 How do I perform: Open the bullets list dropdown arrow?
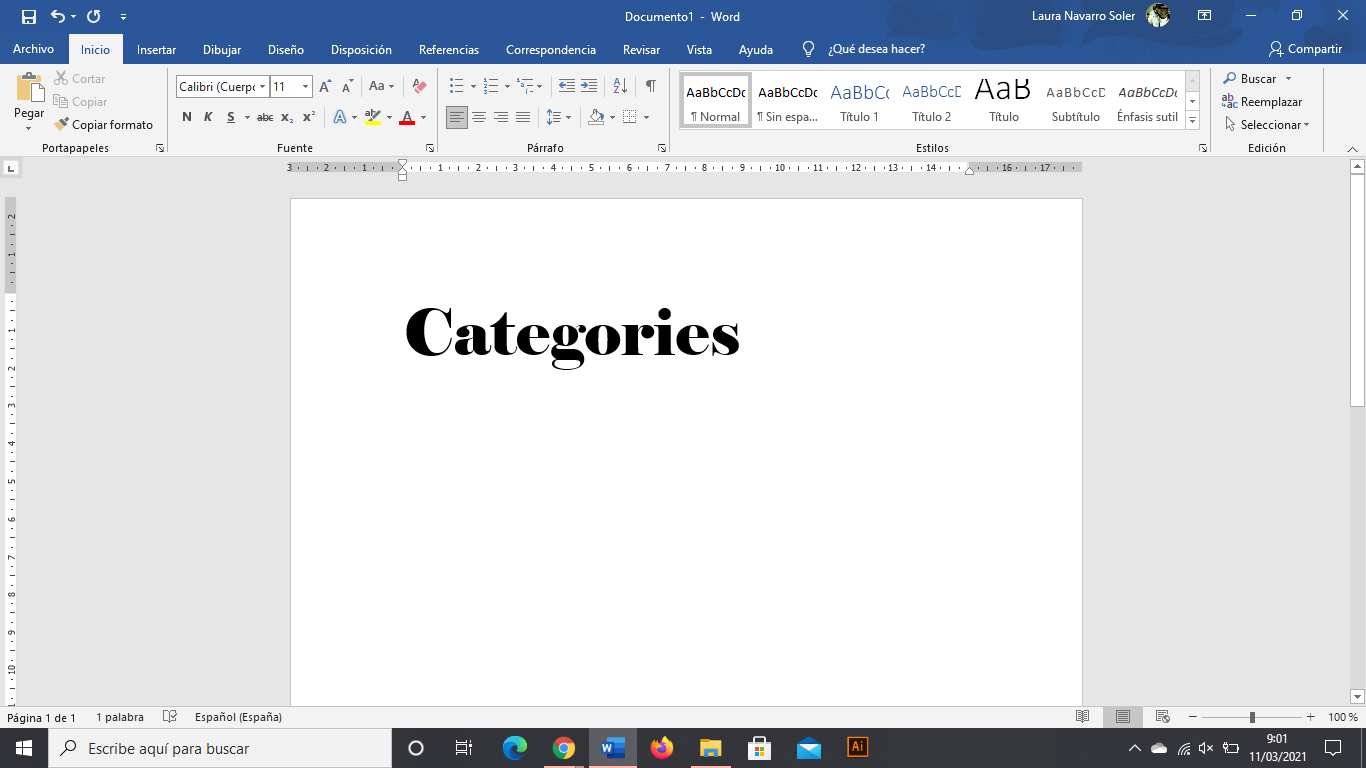pos(473,86)
